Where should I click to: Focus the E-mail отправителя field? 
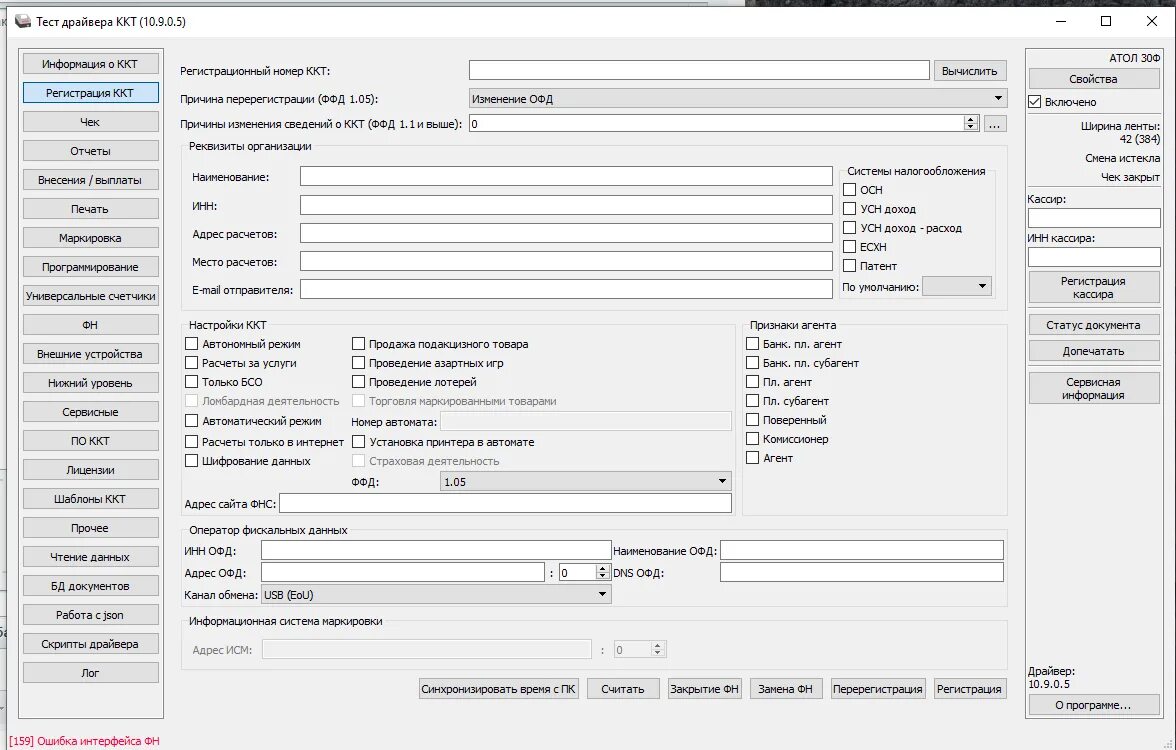(566, 290)
